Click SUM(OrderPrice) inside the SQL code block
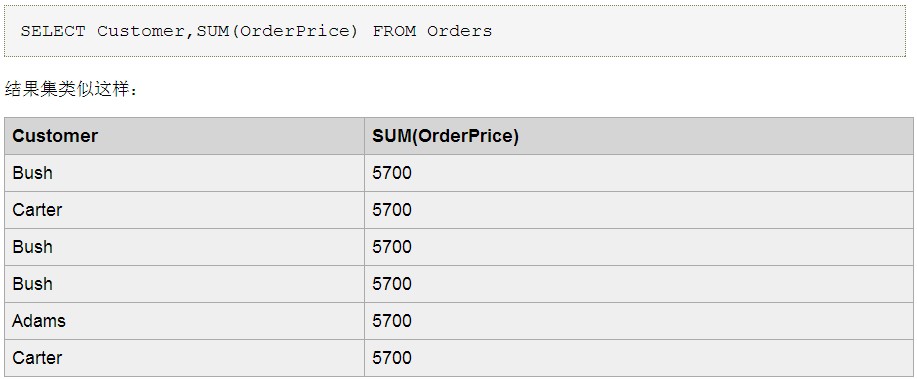The image size is (917, 379). [277, 31]
